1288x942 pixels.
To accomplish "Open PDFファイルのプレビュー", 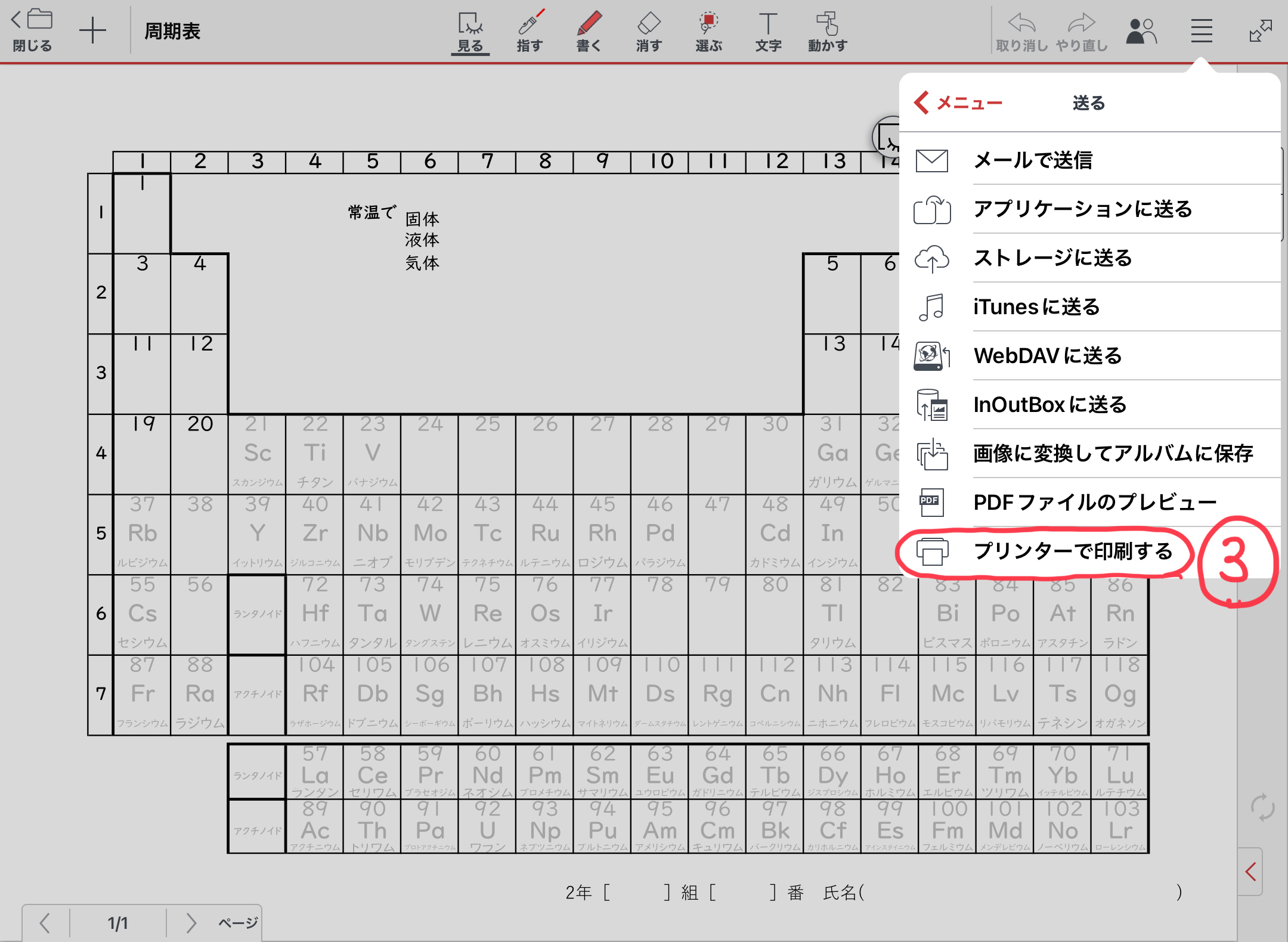I will coord(1094,502).
